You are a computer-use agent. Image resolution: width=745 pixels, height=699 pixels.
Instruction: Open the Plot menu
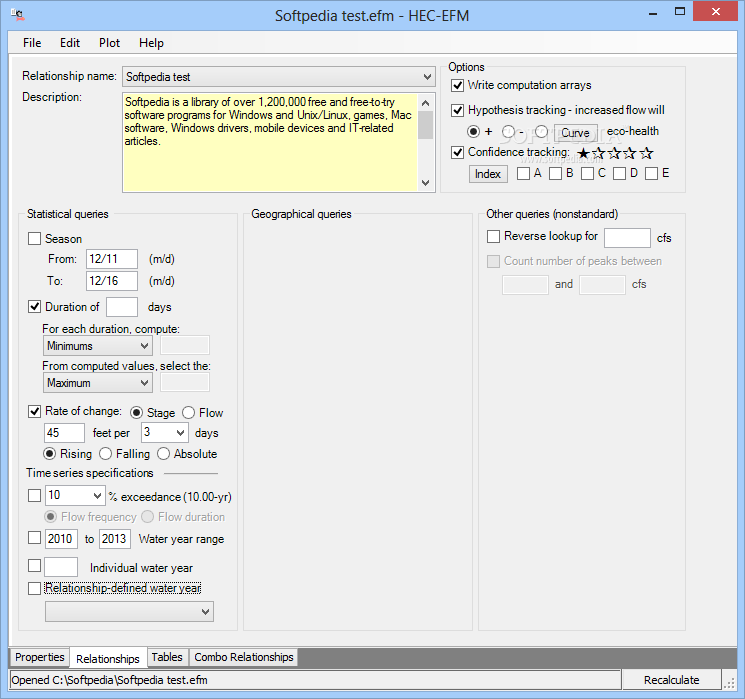tap(109, 43)
